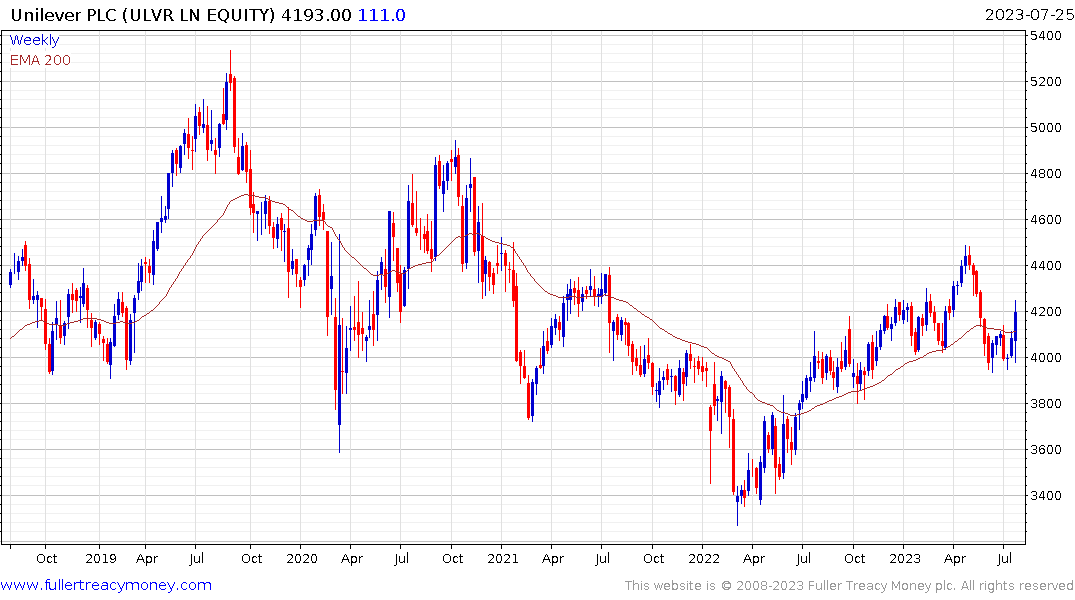Click the 5000 price axis label

pos(1046,128)
